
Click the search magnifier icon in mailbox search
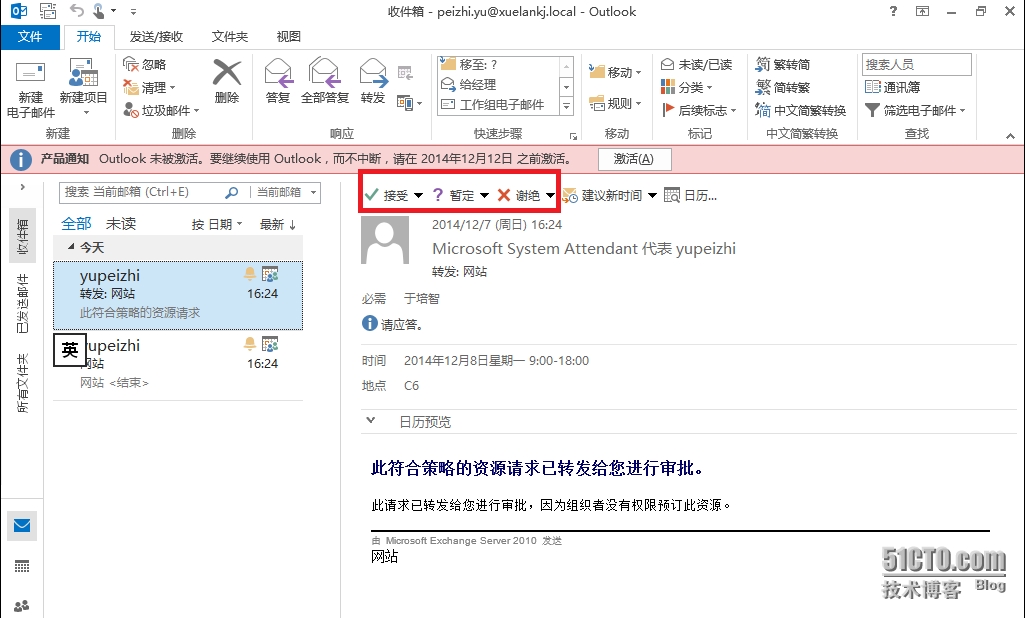coord(231,192)
